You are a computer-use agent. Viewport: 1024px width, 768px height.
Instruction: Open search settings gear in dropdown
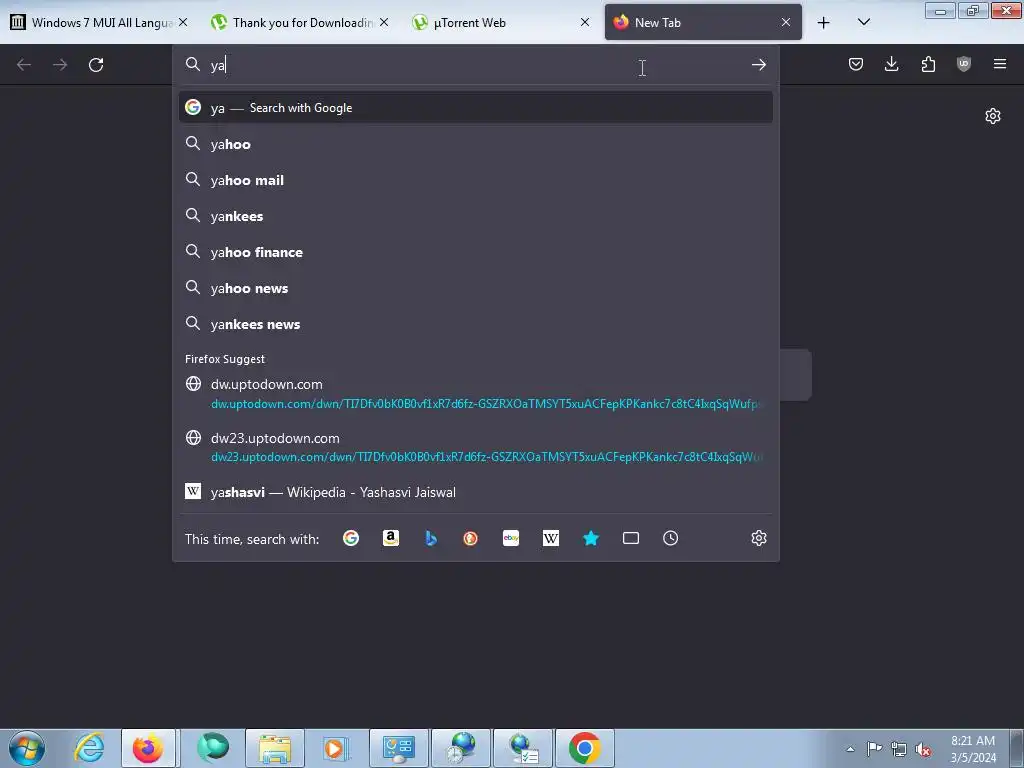(x=758, y=538)
